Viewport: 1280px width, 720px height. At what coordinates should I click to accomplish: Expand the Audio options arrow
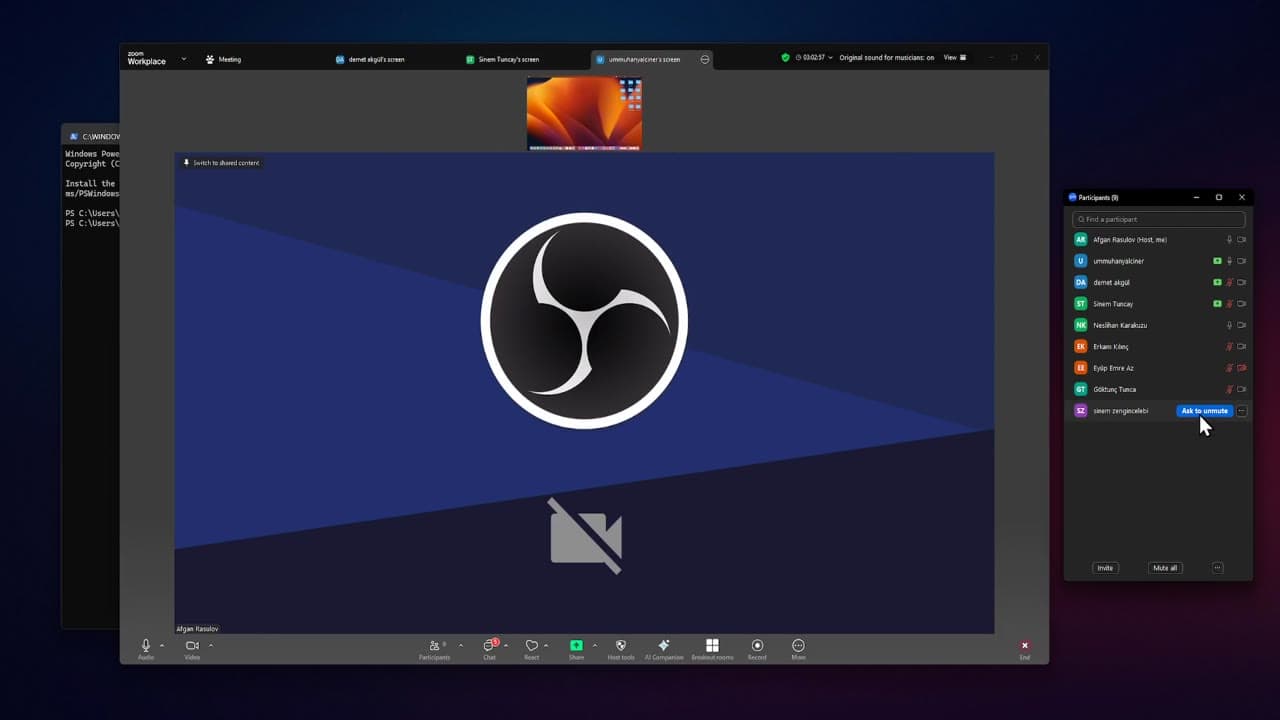162,646
